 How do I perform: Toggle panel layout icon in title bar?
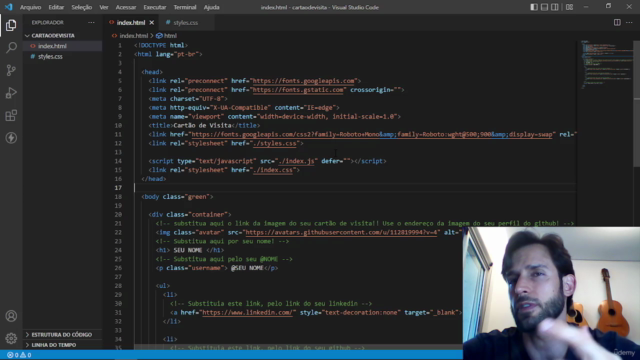[544, 7]
